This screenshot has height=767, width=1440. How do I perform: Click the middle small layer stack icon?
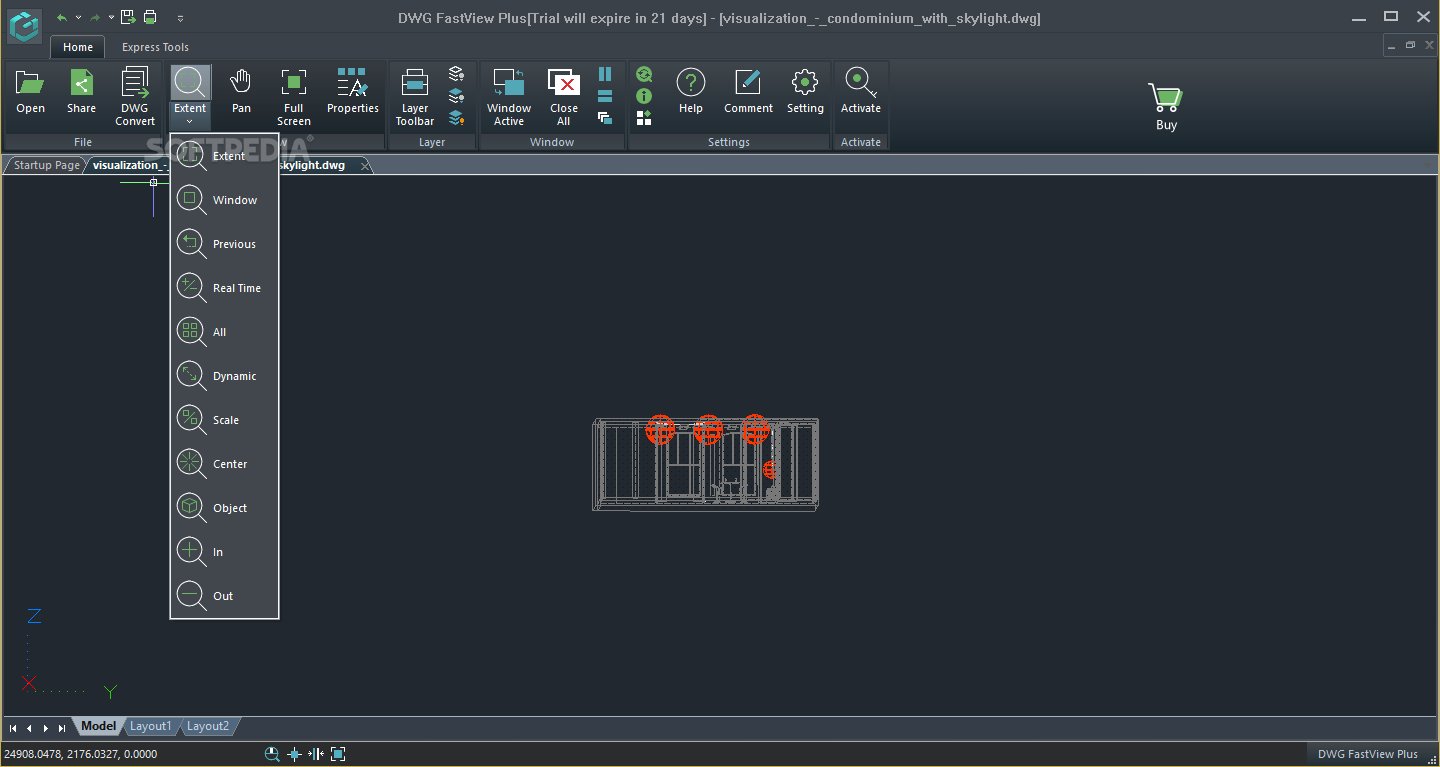coord(456,96)
